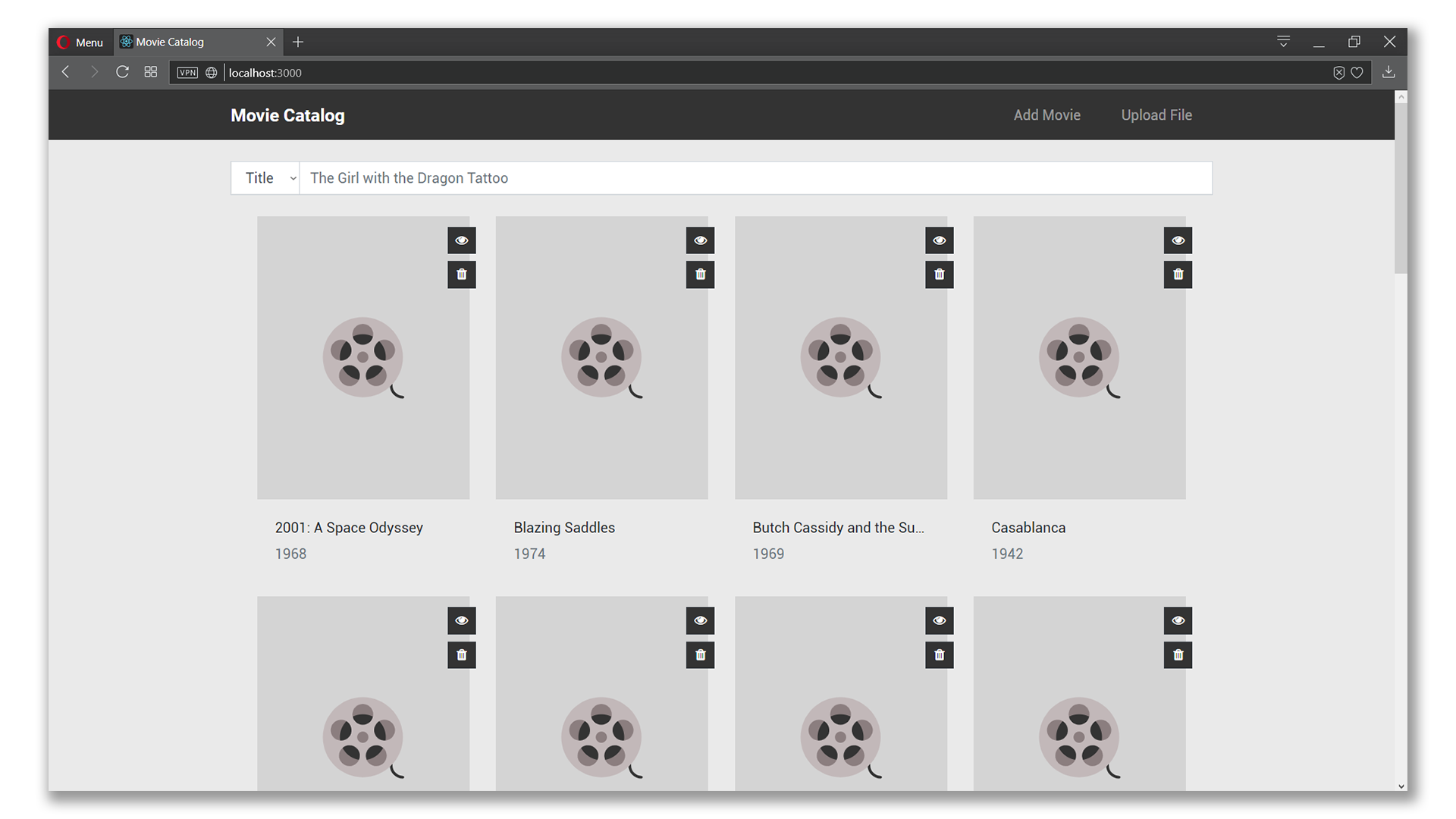1456x819 pixels.
Task: Click the scrollbar up arrow
Action: pyautogui.click(x=1401, y=97)
